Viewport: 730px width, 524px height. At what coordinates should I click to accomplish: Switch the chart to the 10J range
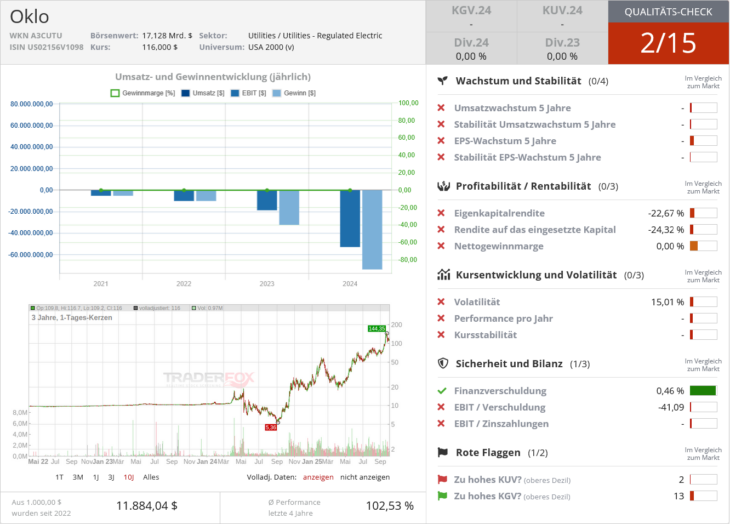(x=128, y=477)
